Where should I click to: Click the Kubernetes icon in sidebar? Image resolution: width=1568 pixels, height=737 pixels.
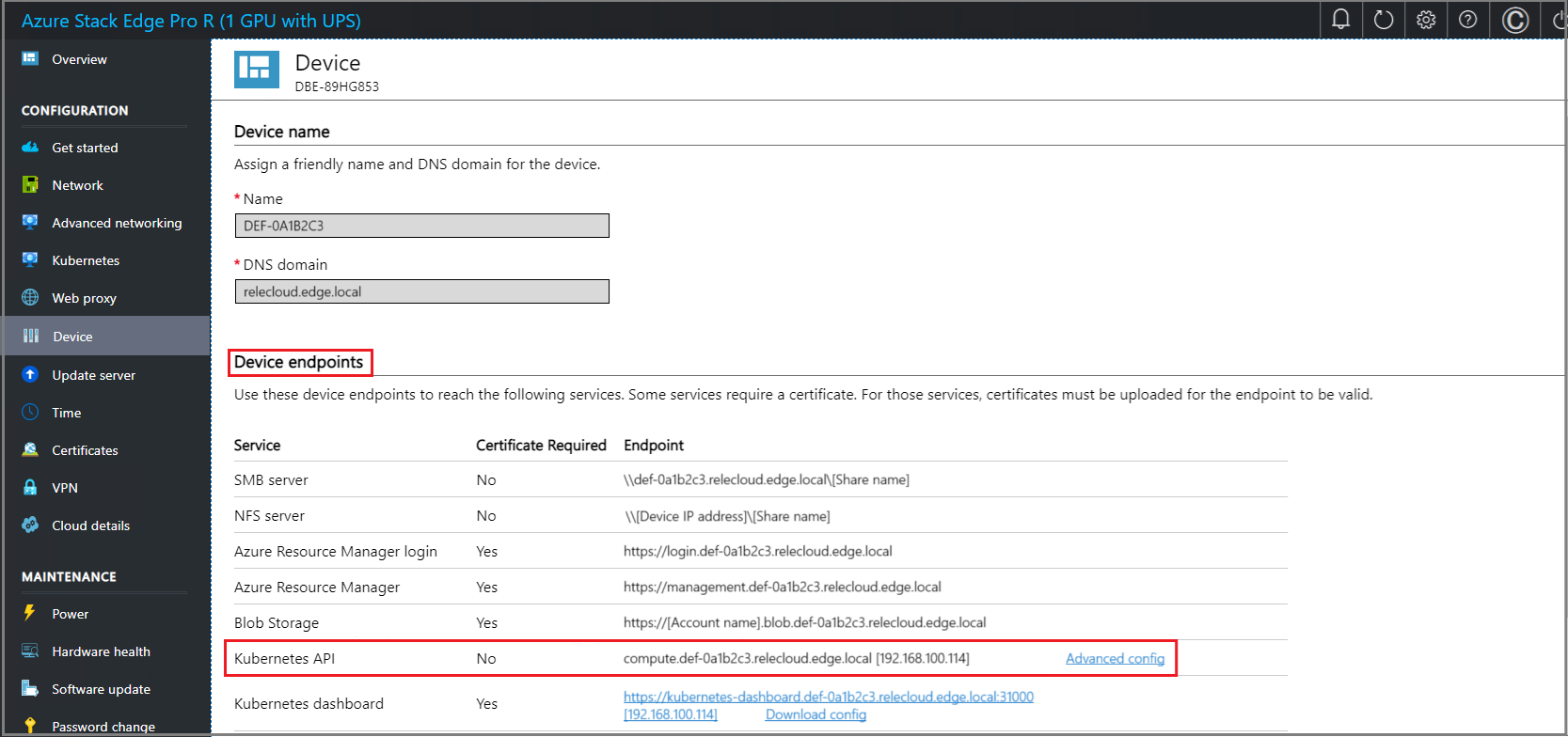[30, 259]
